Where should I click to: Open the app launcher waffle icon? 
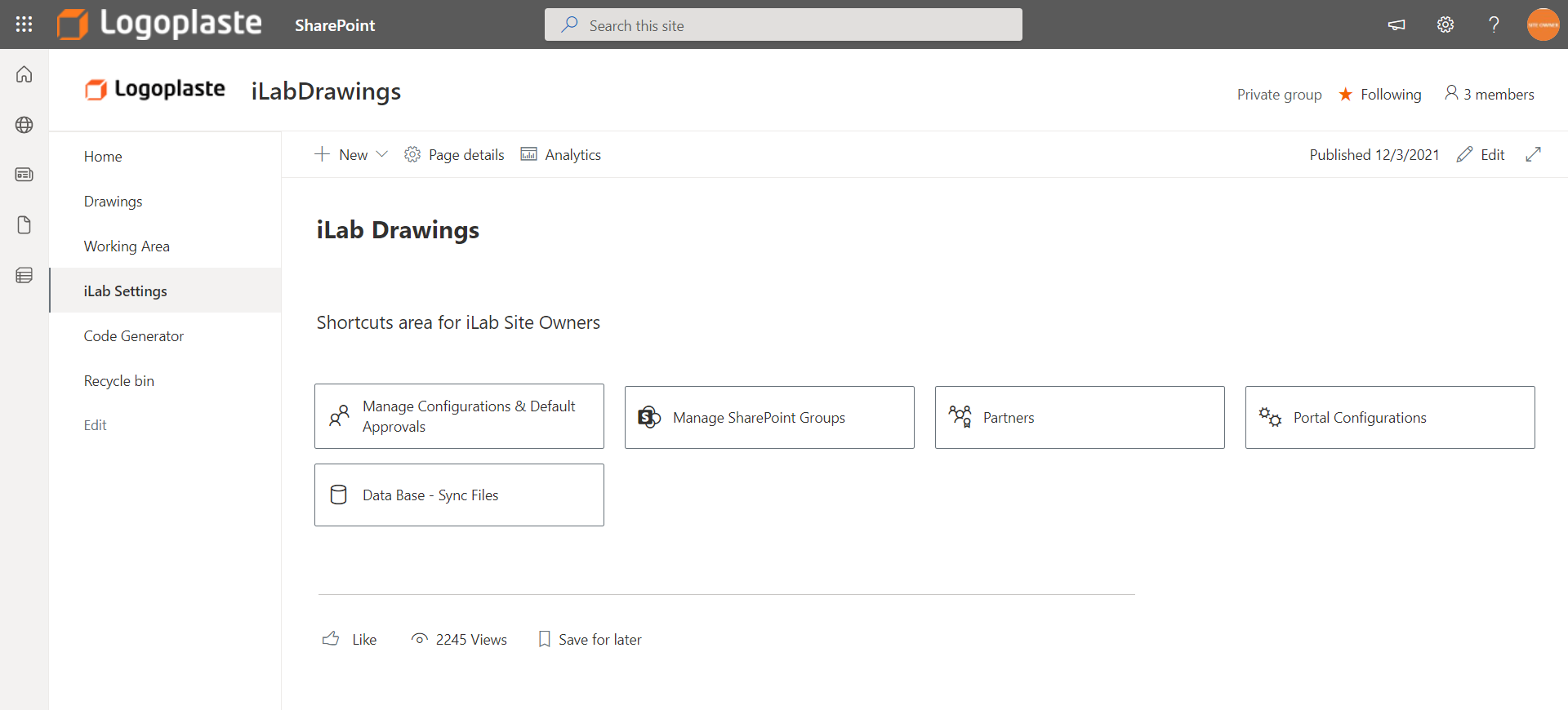click(24, 24)
